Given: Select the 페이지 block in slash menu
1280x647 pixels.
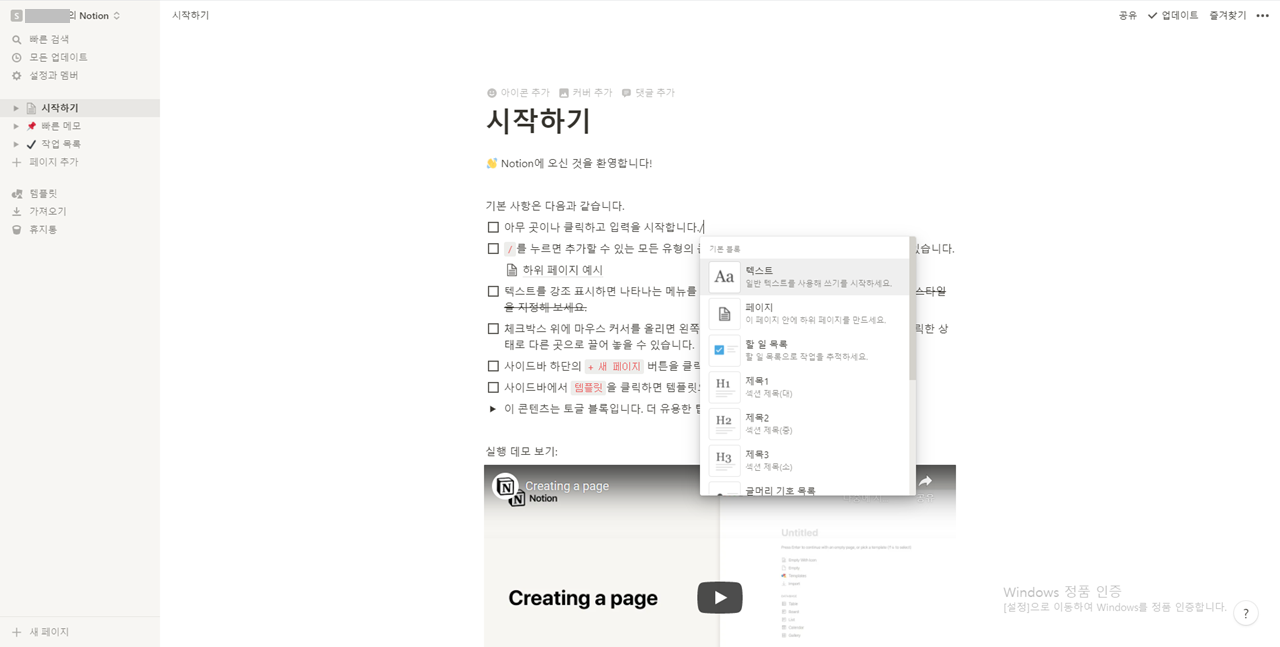Looking at the screenshot, I should click(805, 314).
